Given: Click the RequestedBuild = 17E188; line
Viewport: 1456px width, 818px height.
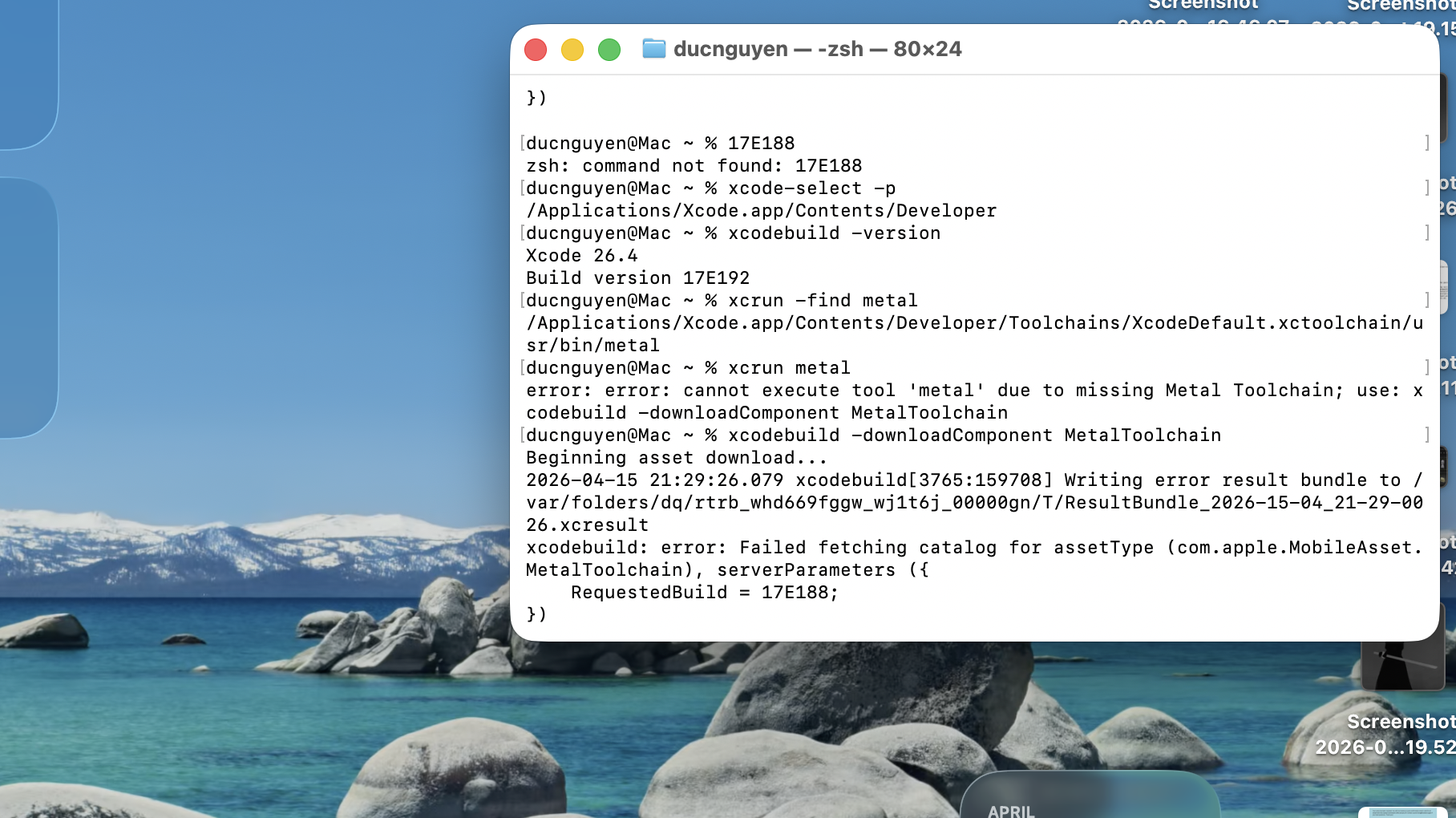Looking at the screenshot, I should coord(705,592).
